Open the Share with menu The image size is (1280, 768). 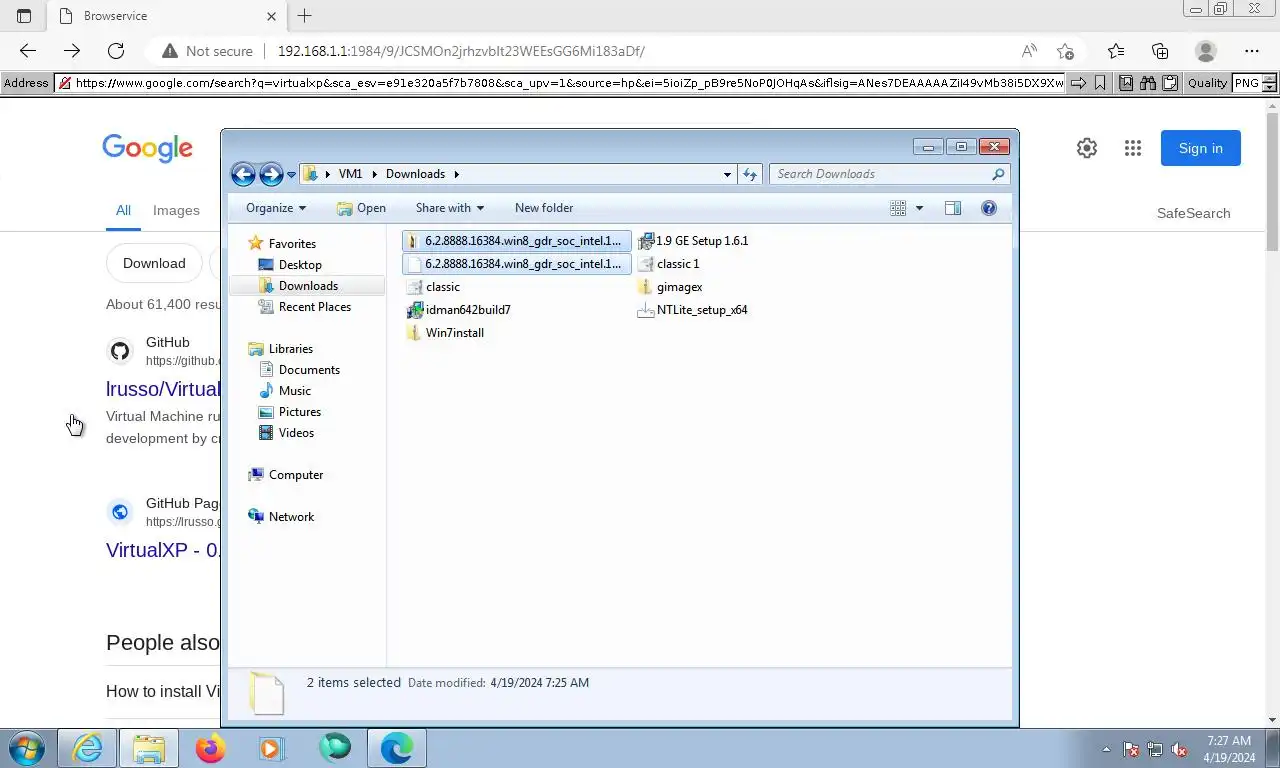[x=449, y=208]
